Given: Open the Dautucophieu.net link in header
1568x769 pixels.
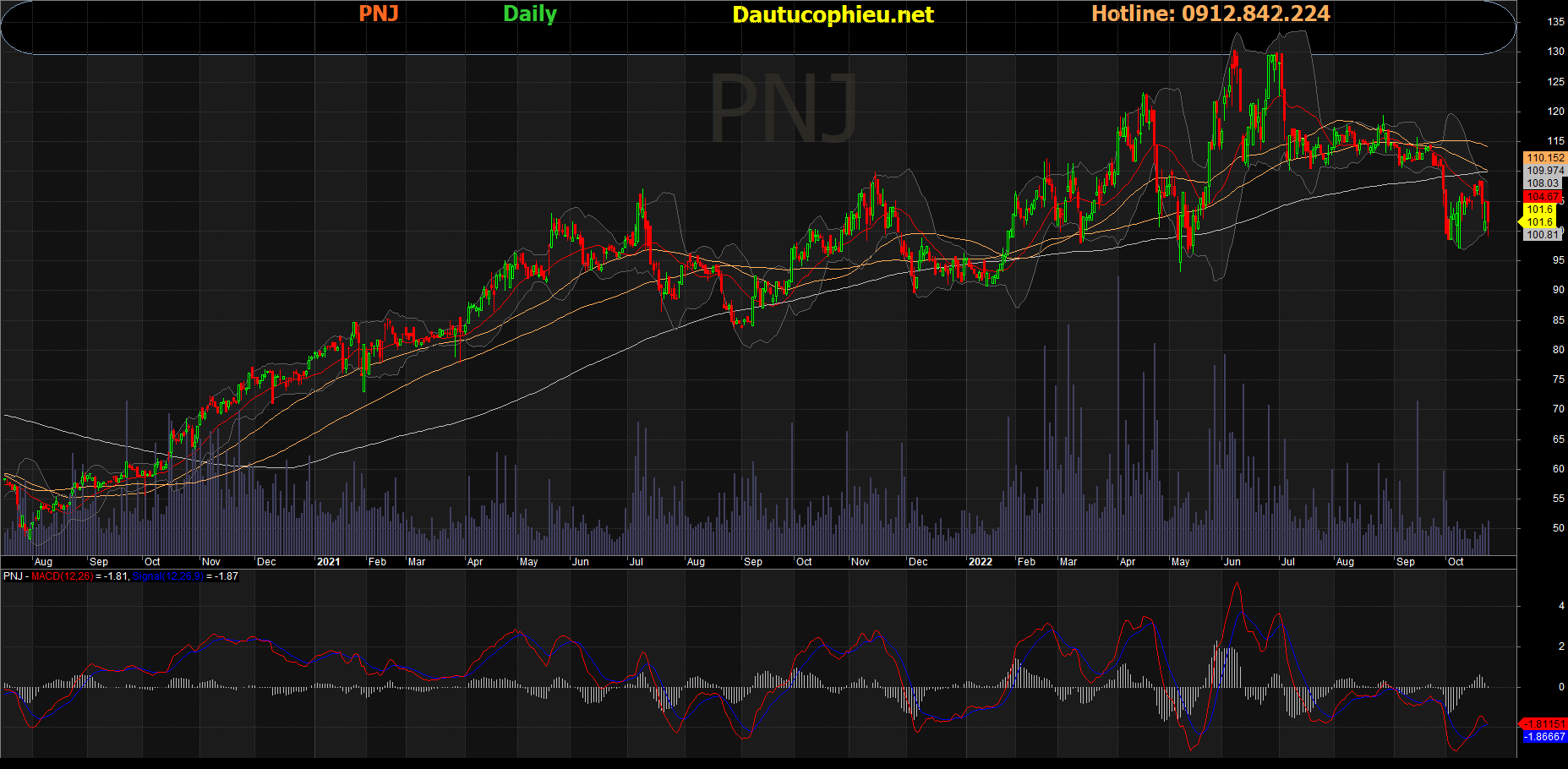Looking at the screenshot, I should pyautogui.click(x=833, y=14).
